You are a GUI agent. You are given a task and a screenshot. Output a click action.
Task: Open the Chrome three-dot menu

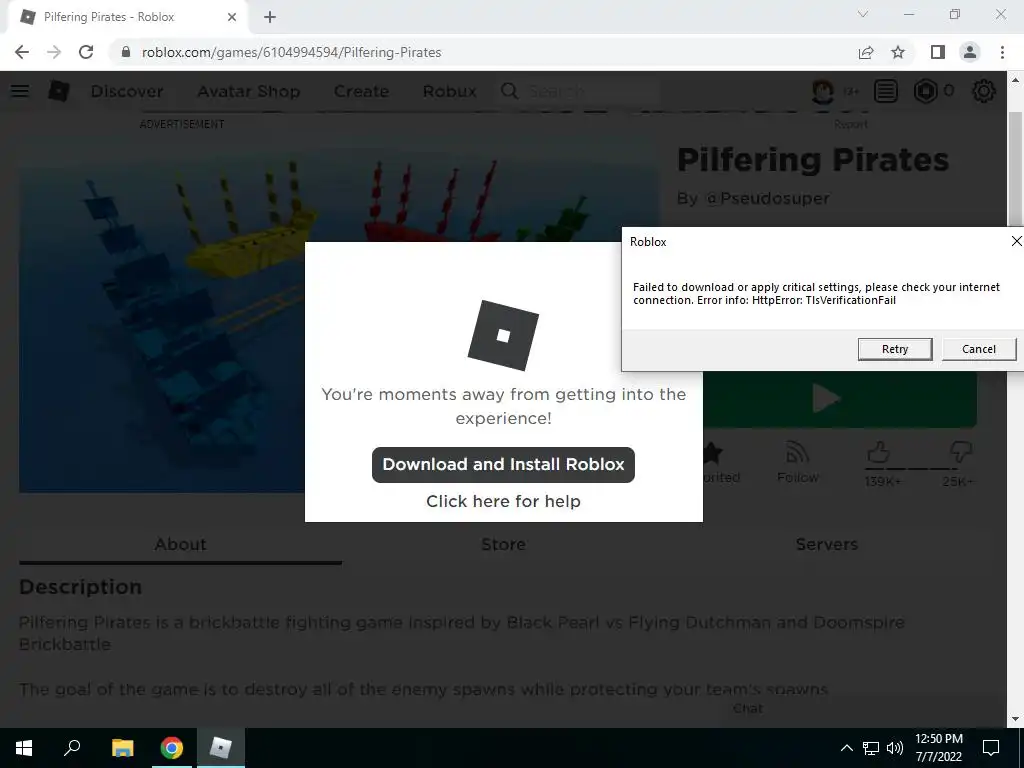click(1002, 52)
